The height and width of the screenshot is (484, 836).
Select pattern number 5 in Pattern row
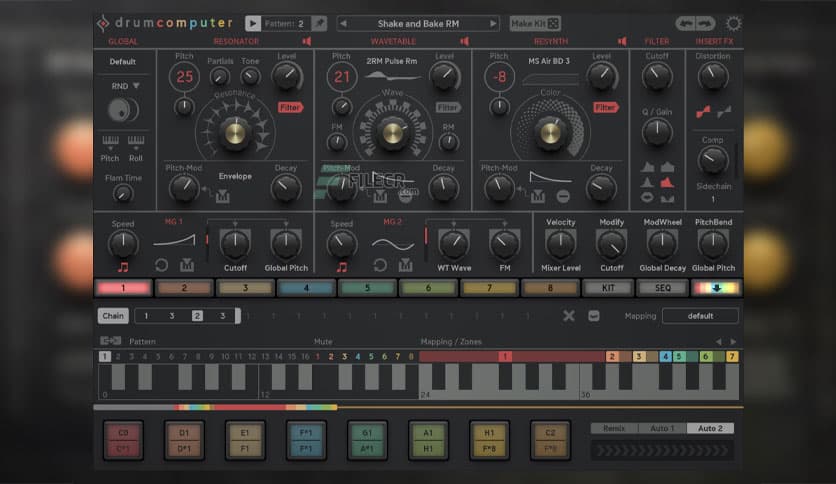[x=158, y=357]
